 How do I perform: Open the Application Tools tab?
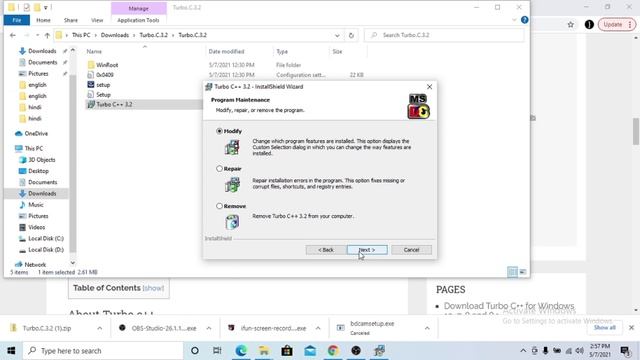tap(138, 20)
